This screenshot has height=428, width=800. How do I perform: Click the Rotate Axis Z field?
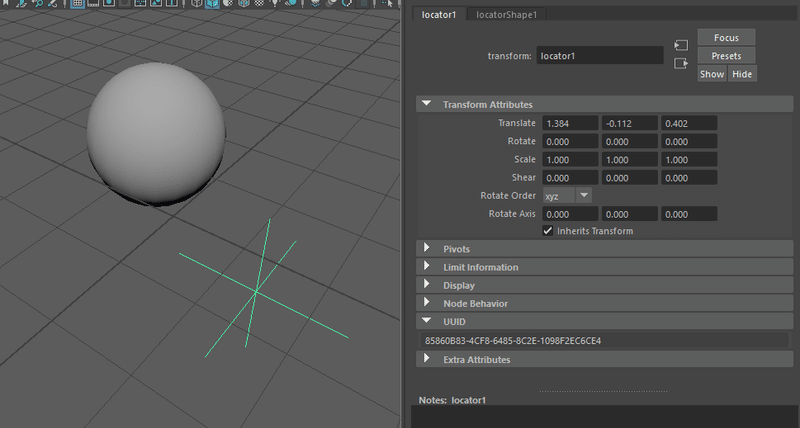point(689,214)
